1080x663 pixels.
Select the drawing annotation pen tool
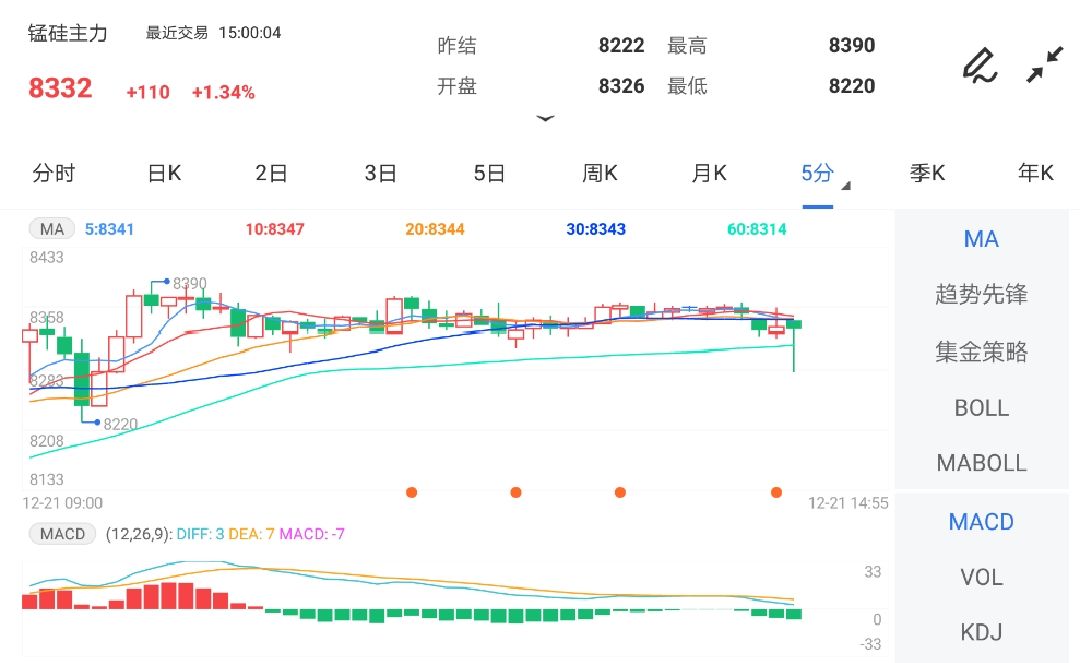click(978, 66)
